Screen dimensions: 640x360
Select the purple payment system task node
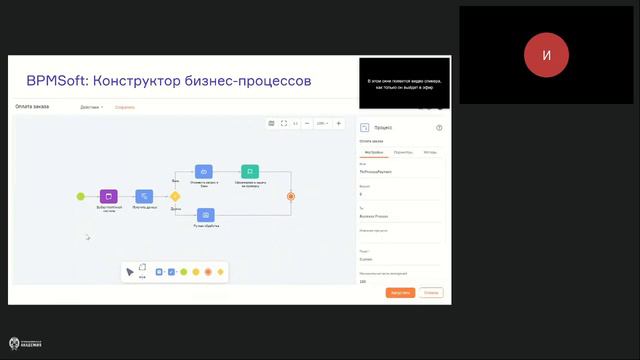(109, 196)
